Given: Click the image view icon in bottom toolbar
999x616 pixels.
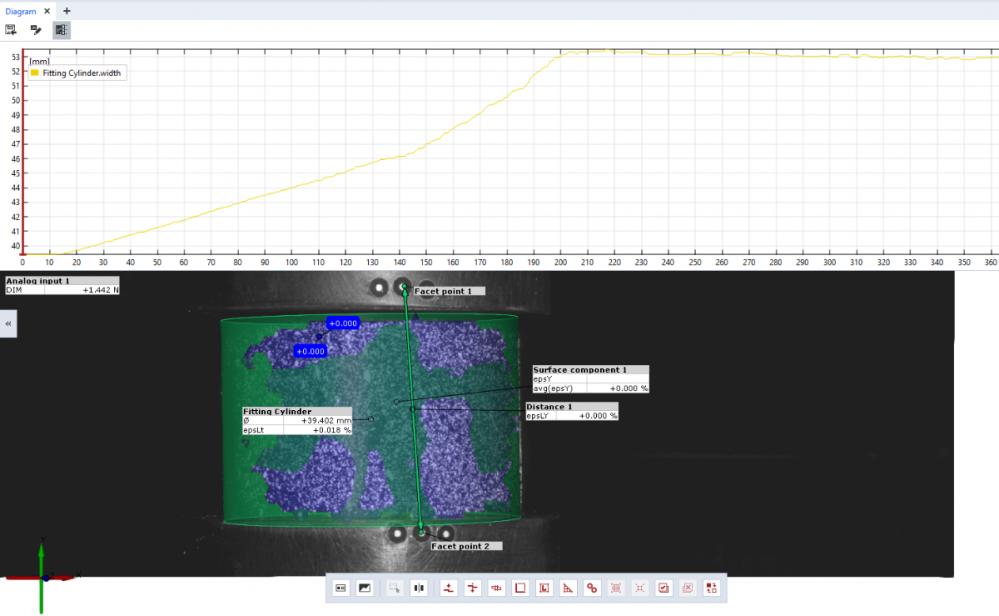Looking at the screenshot, I should (x=365, y=588).
